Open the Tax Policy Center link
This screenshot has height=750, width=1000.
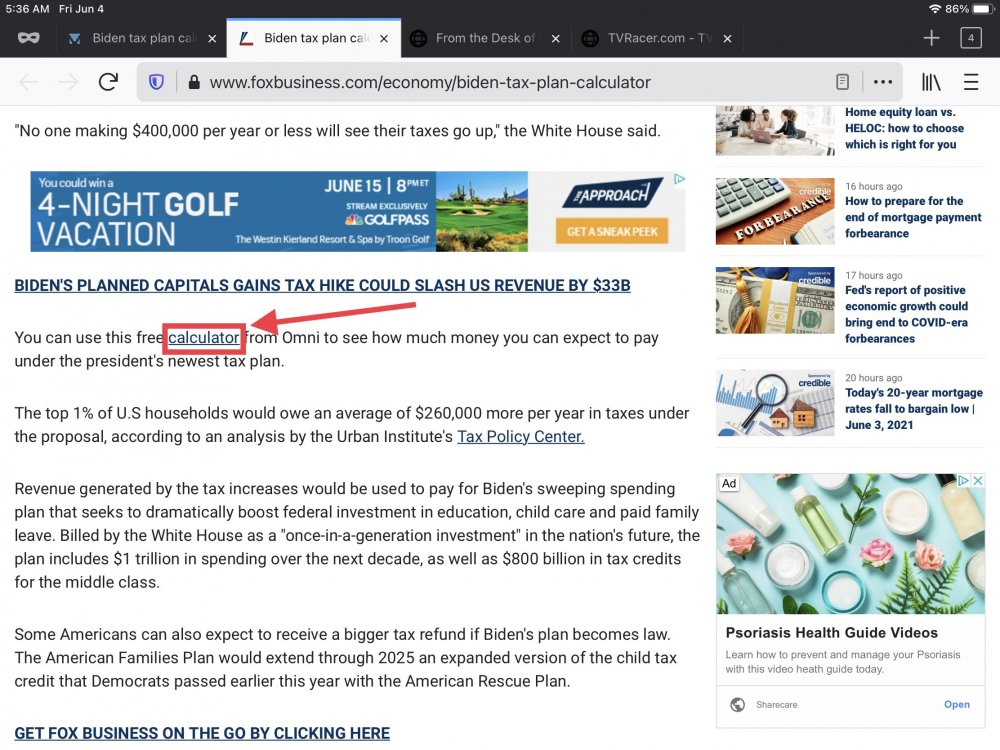pyautogui.click(x=520, y=436)
